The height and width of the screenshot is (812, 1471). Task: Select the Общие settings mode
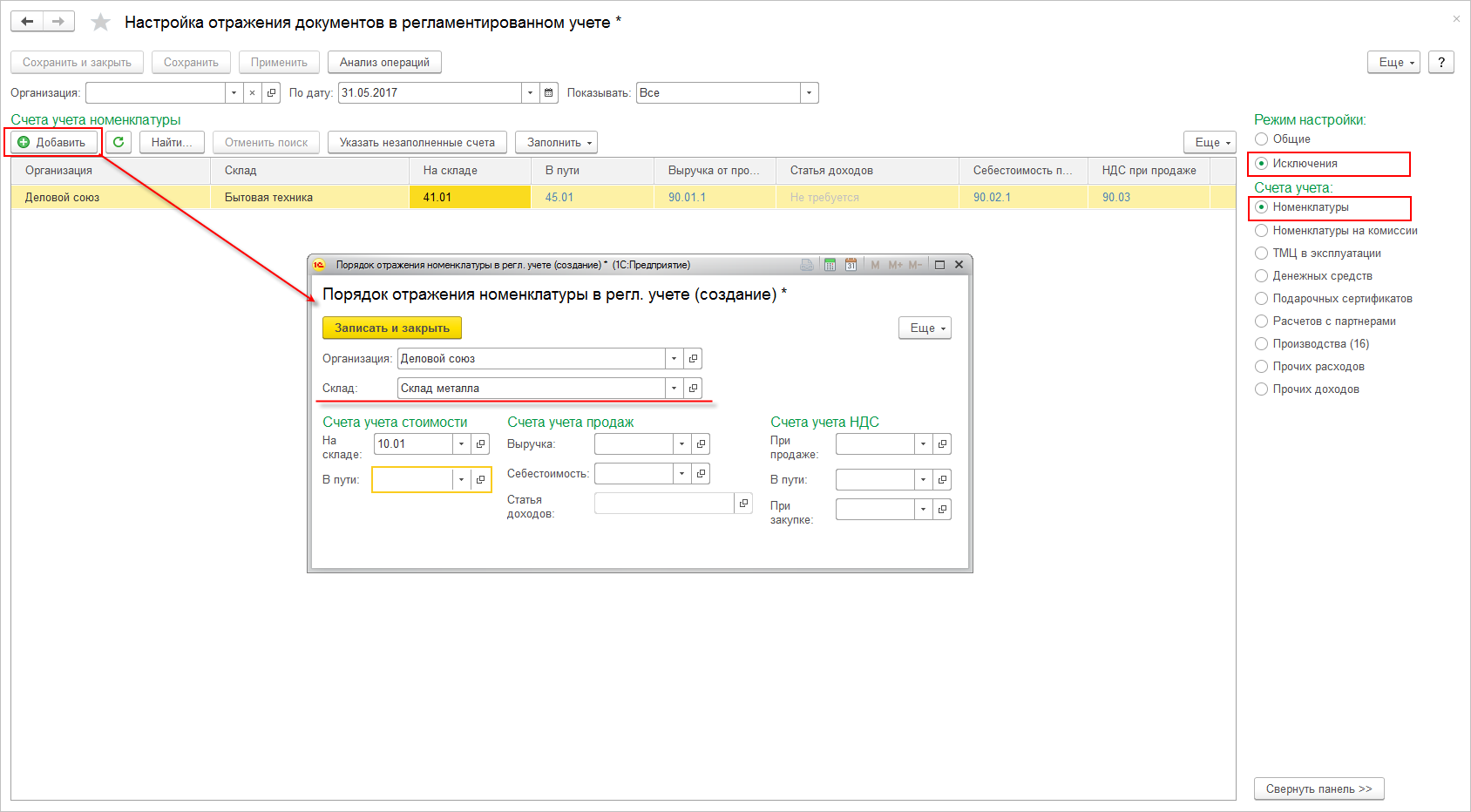pos(1283,139)
